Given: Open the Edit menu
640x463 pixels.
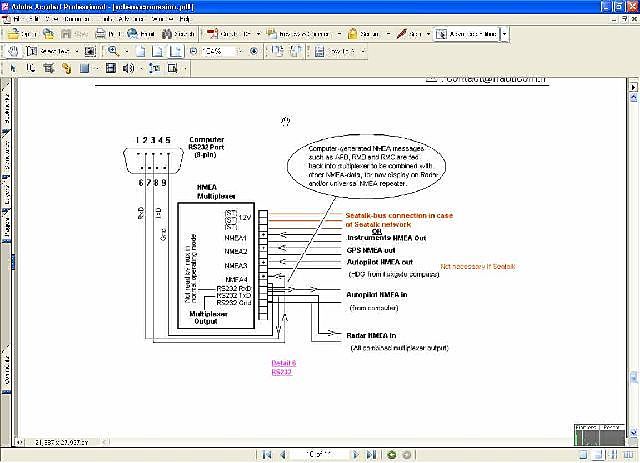Looking at the screenshot, I should (34, 19).
